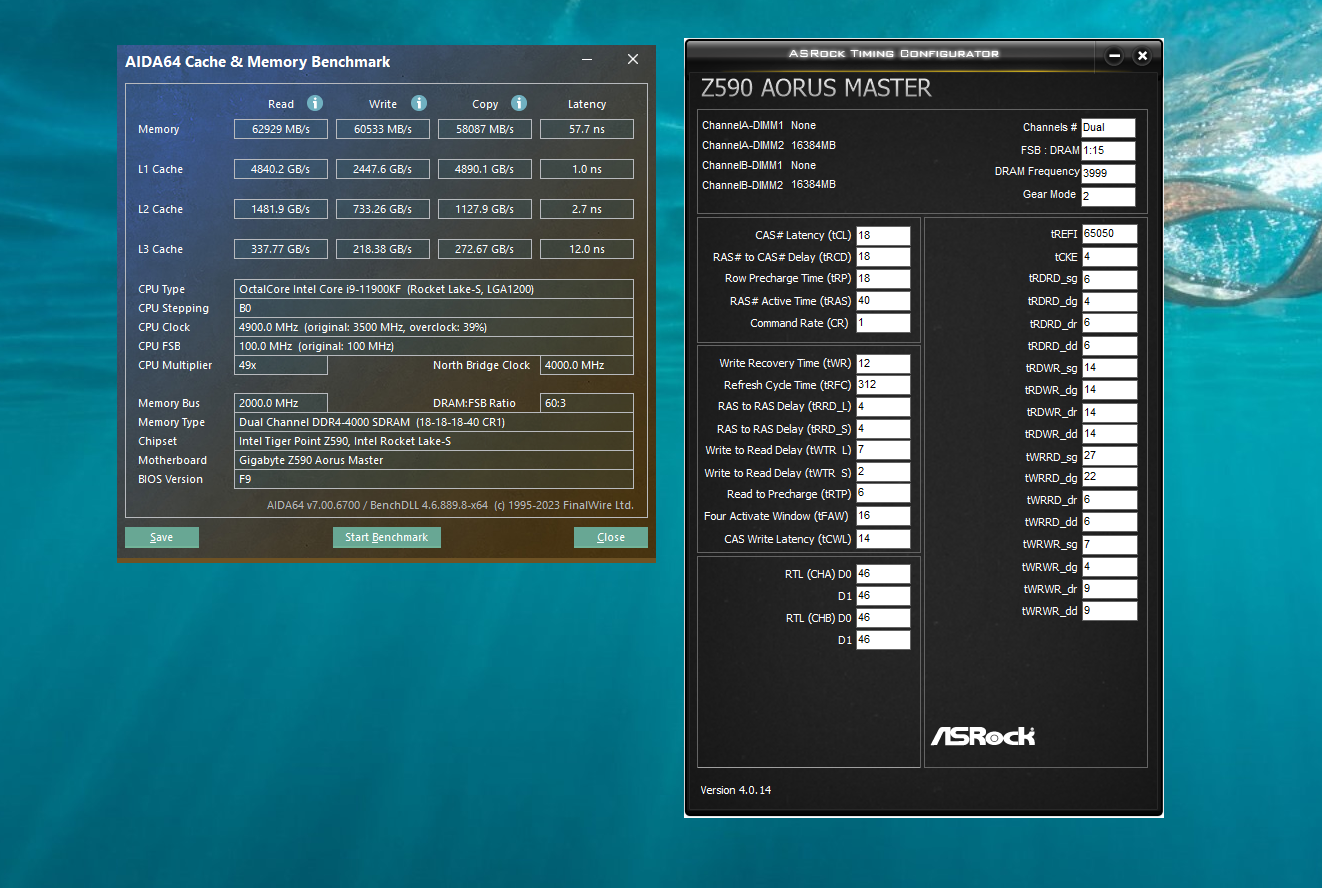Click the Memory Latency 57.7 ns value
The image size is (1322, 888).
pyautogui.click(x=587, y=129)
